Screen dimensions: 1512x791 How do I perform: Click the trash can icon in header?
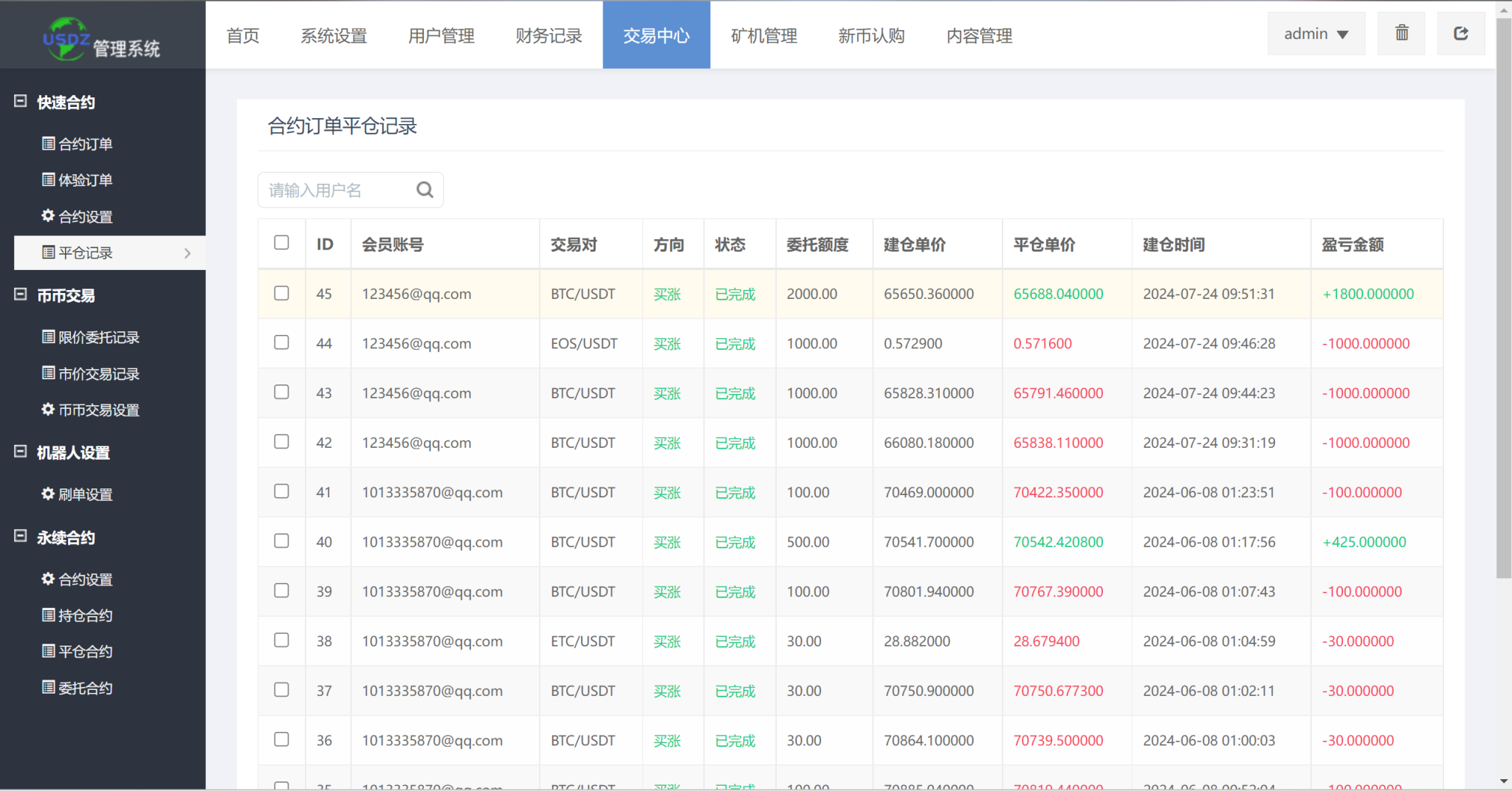coord(1401,33)
